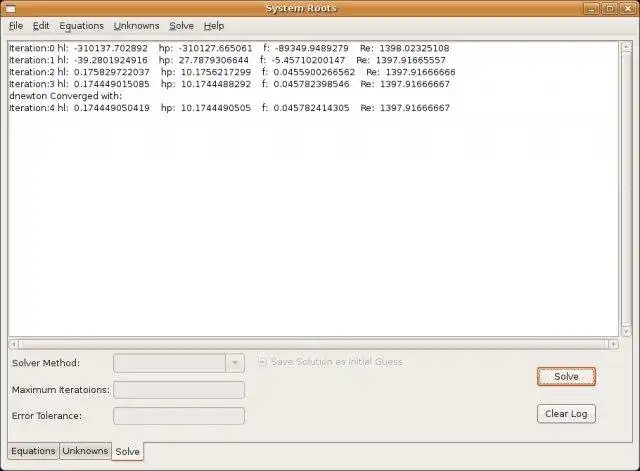Click the log scroll up arrow
The width and height of the screenshot is (640, 471).
(626, 47)
